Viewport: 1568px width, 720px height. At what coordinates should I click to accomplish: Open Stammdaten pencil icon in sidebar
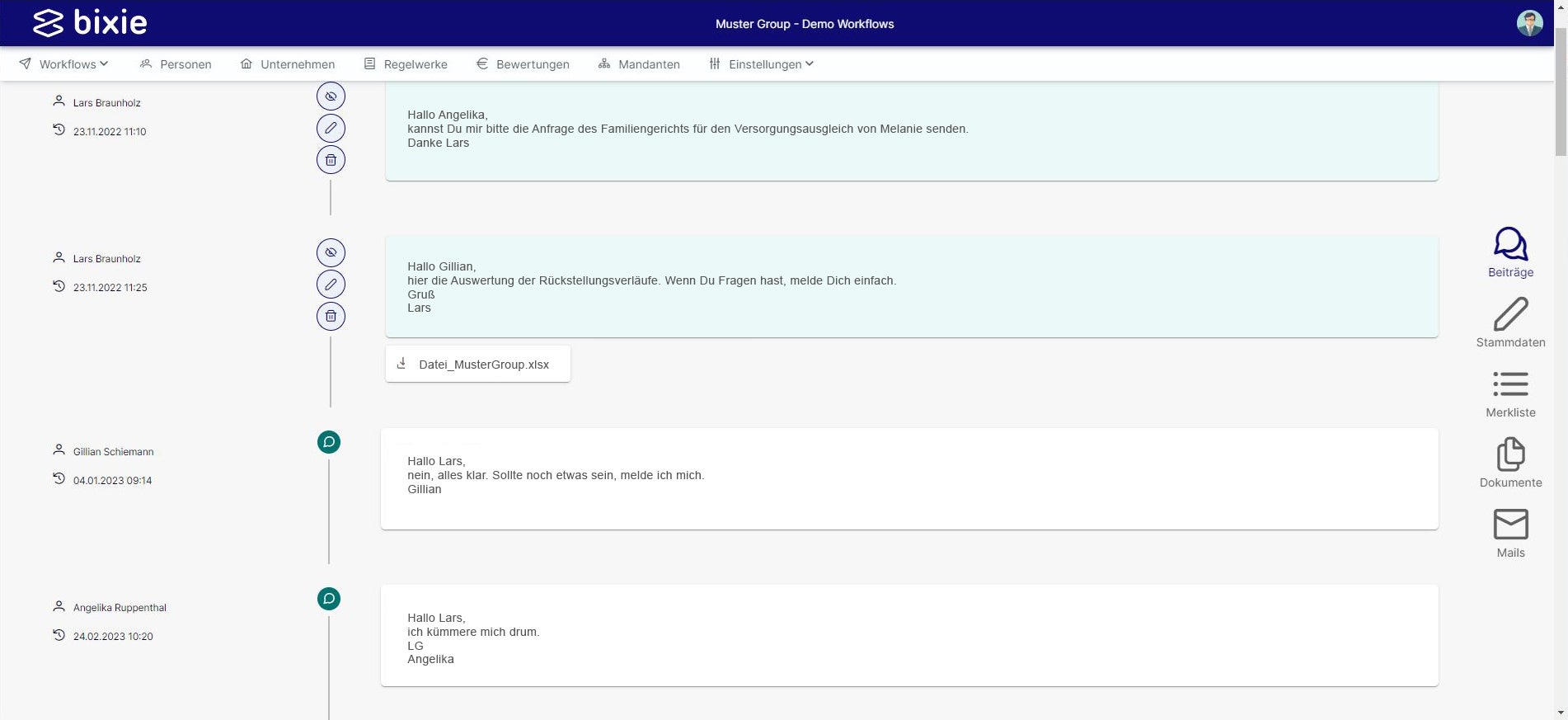[x=1509, y=315]
